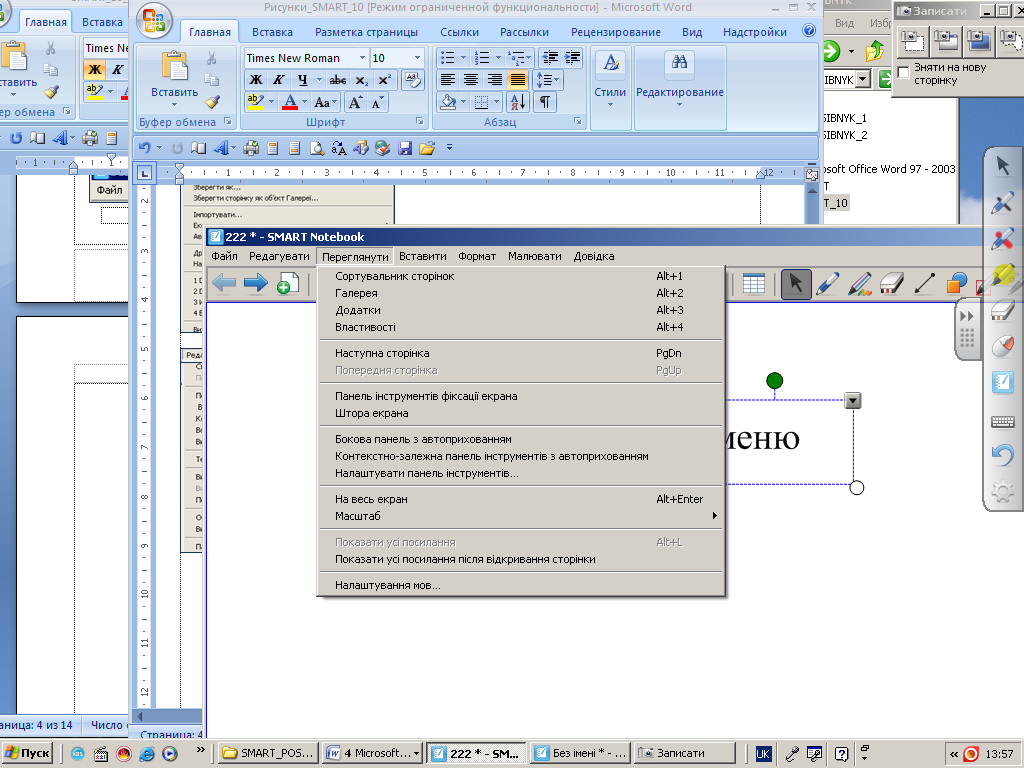Toggle Underline (Ч) in Word ribbon
This screenshot has width=1024, height=768.
pos(302,80)
